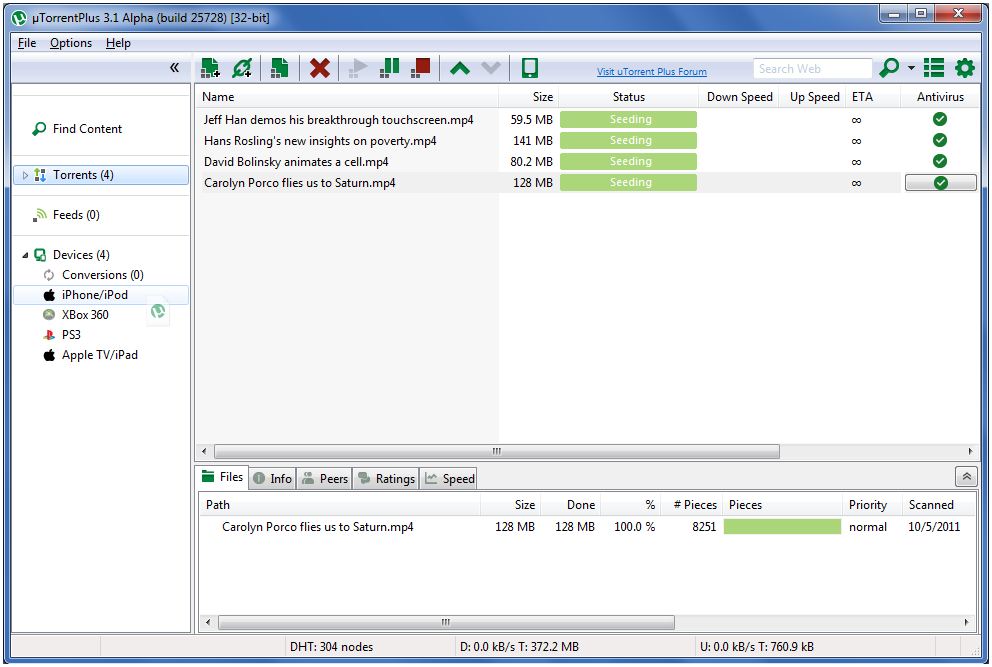Click Seeding progress bar for Jeff Han torrent
The height and width of the screenshot is (667, 992).
pos(628,119)
